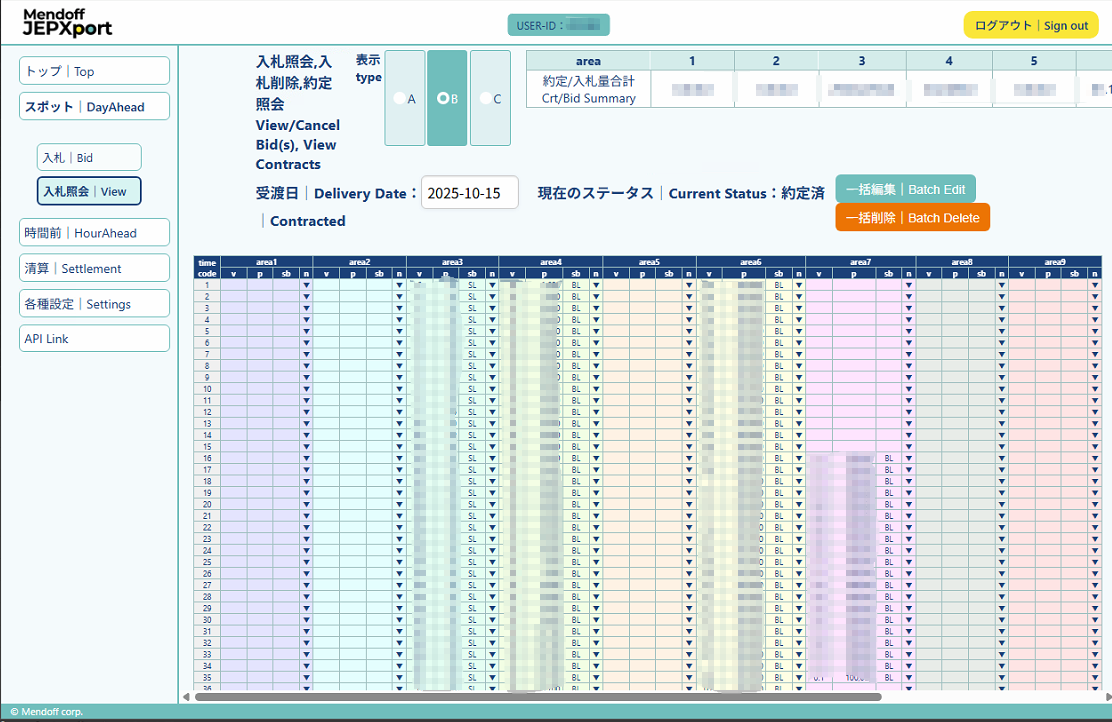
Task: Click the Sign out button
Action: click(x=1029, y=26)
